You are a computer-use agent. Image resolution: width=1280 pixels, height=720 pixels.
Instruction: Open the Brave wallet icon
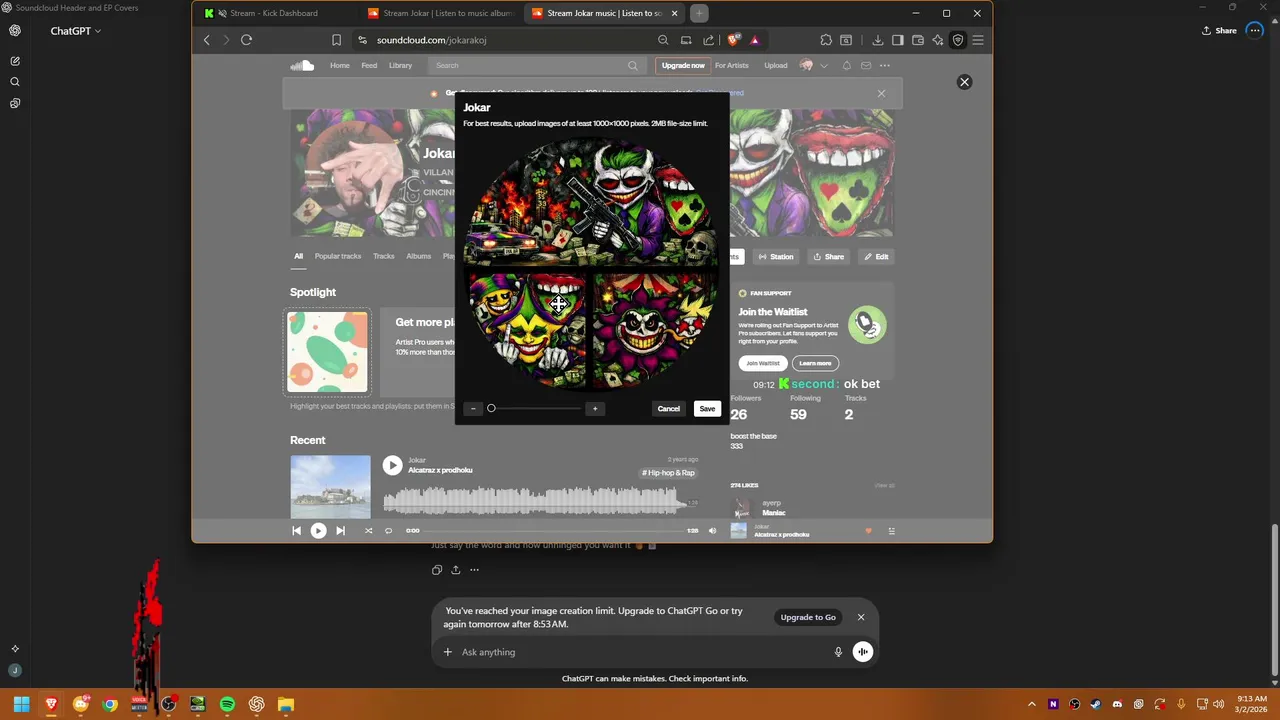[x=918, y=40]
